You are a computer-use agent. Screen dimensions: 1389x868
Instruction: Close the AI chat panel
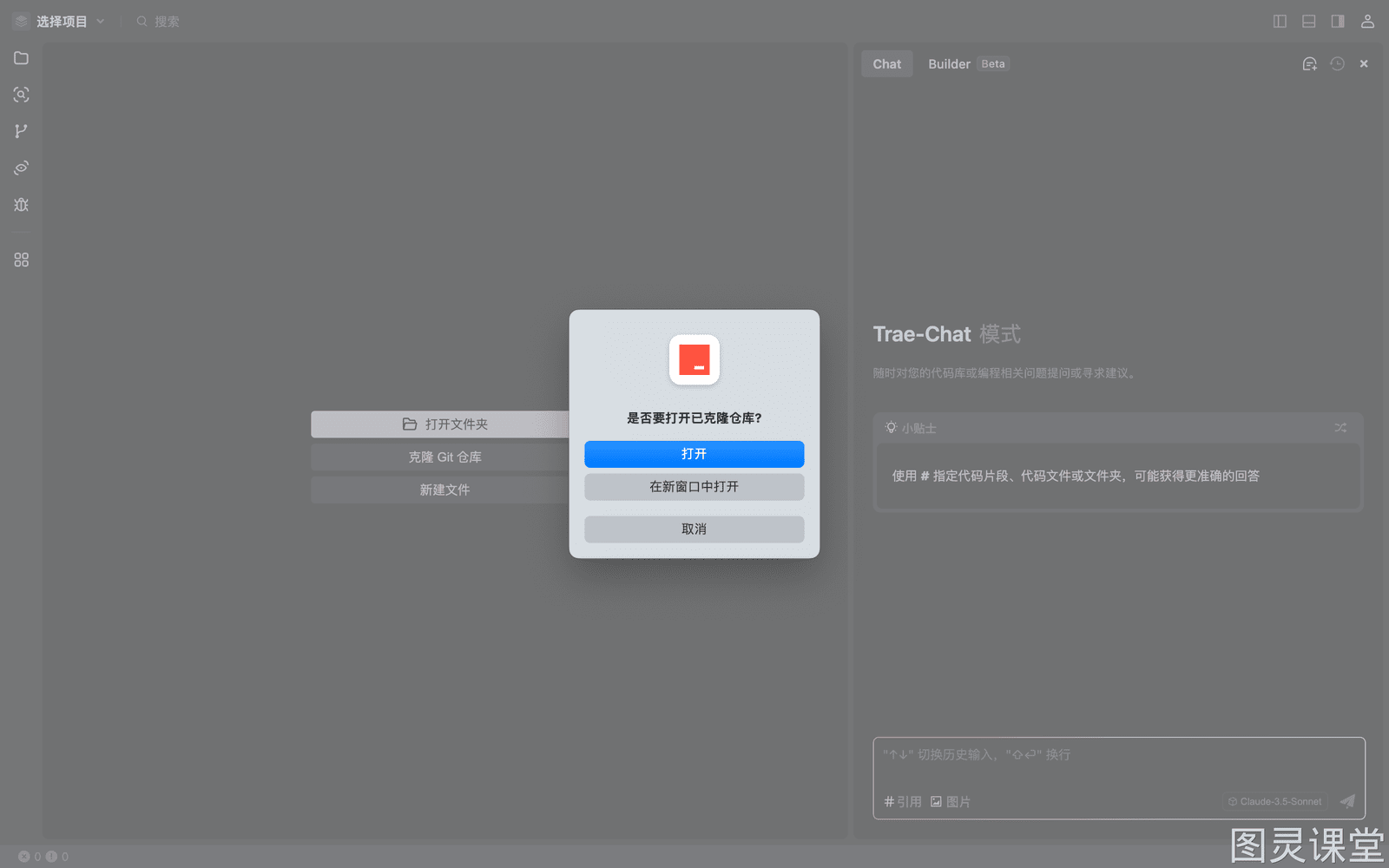(x=1364, y=64)
